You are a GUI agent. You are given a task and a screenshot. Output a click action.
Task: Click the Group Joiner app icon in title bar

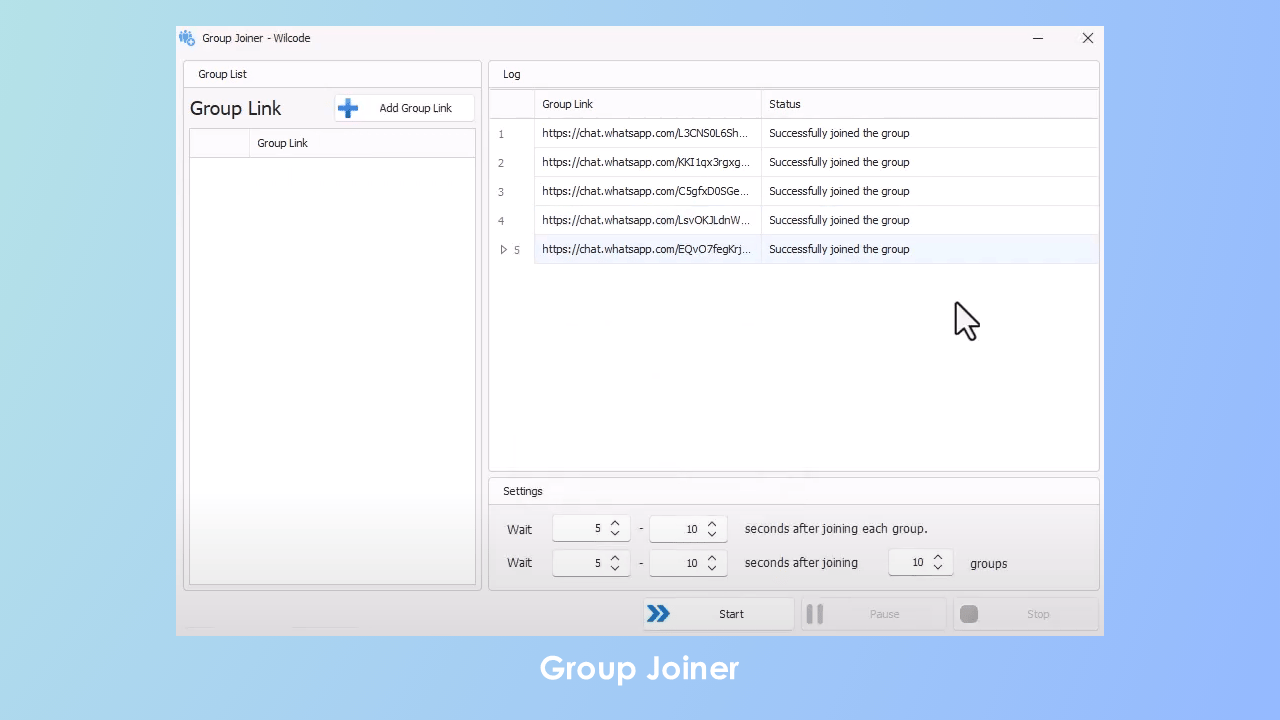click(x=187, y=38)
